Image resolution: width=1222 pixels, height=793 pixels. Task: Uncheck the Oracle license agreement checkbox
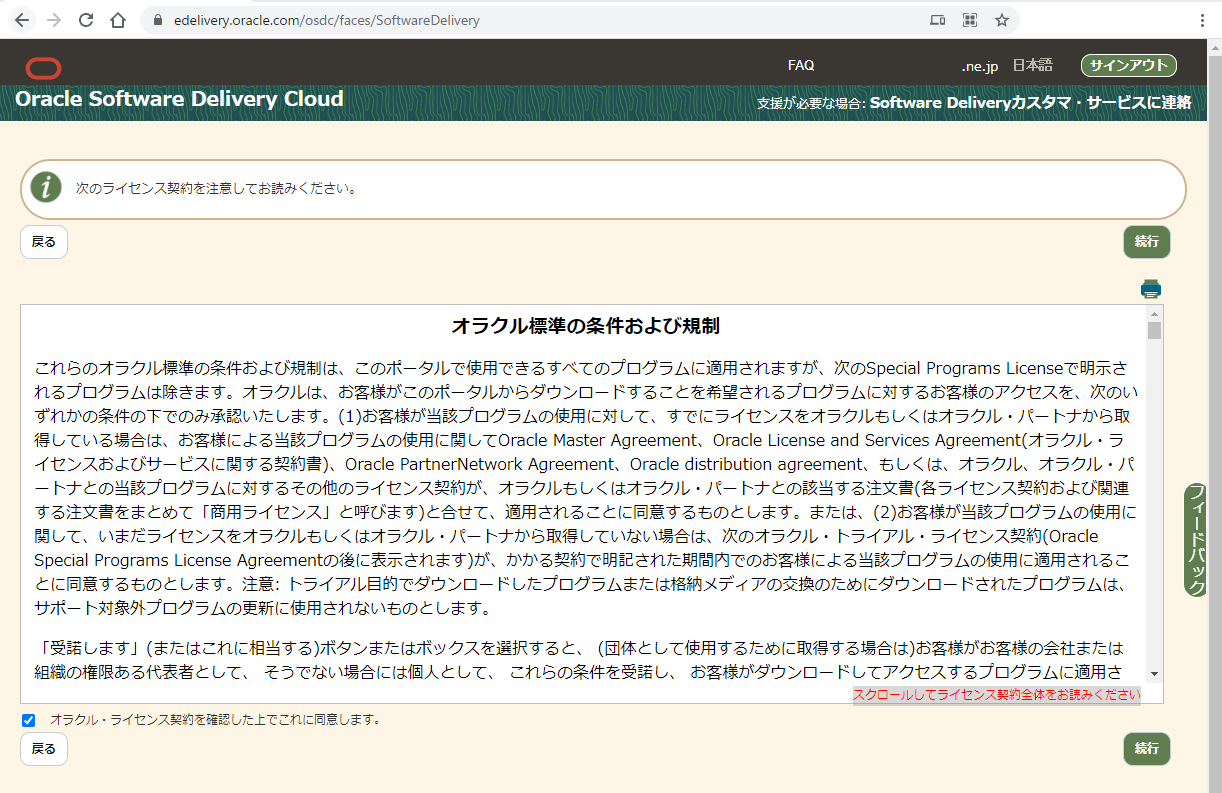[x=28, y=720]
